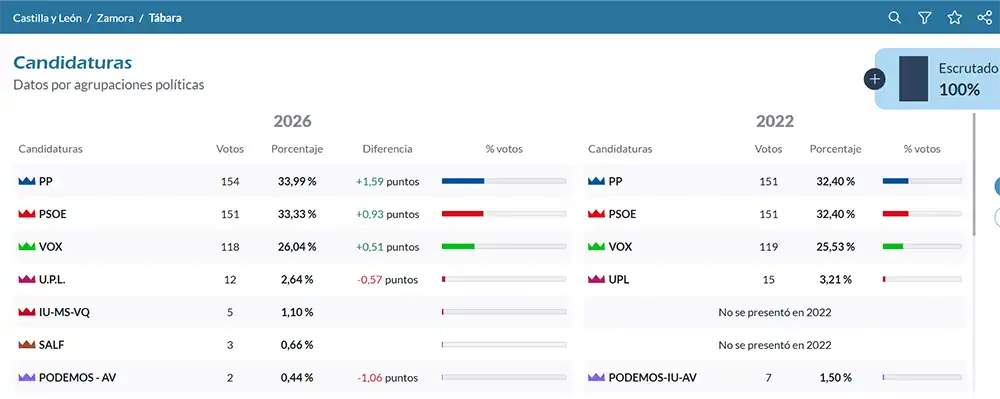Open the share icon in header

point(985,18)
